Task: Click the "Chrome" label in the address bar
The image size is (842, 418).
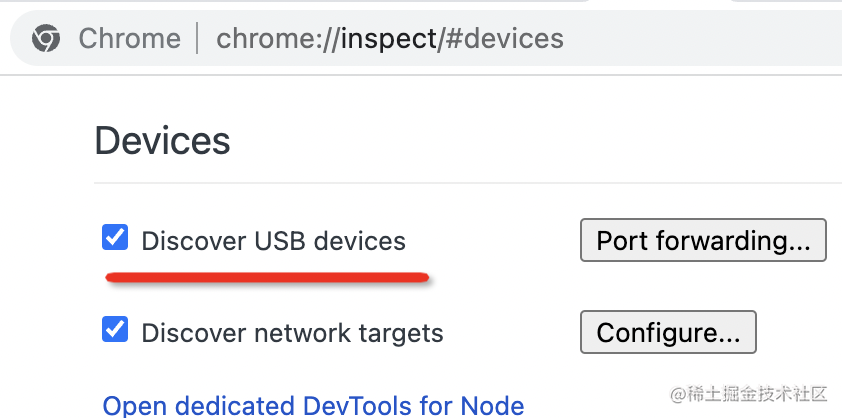Action: (129, 39)
